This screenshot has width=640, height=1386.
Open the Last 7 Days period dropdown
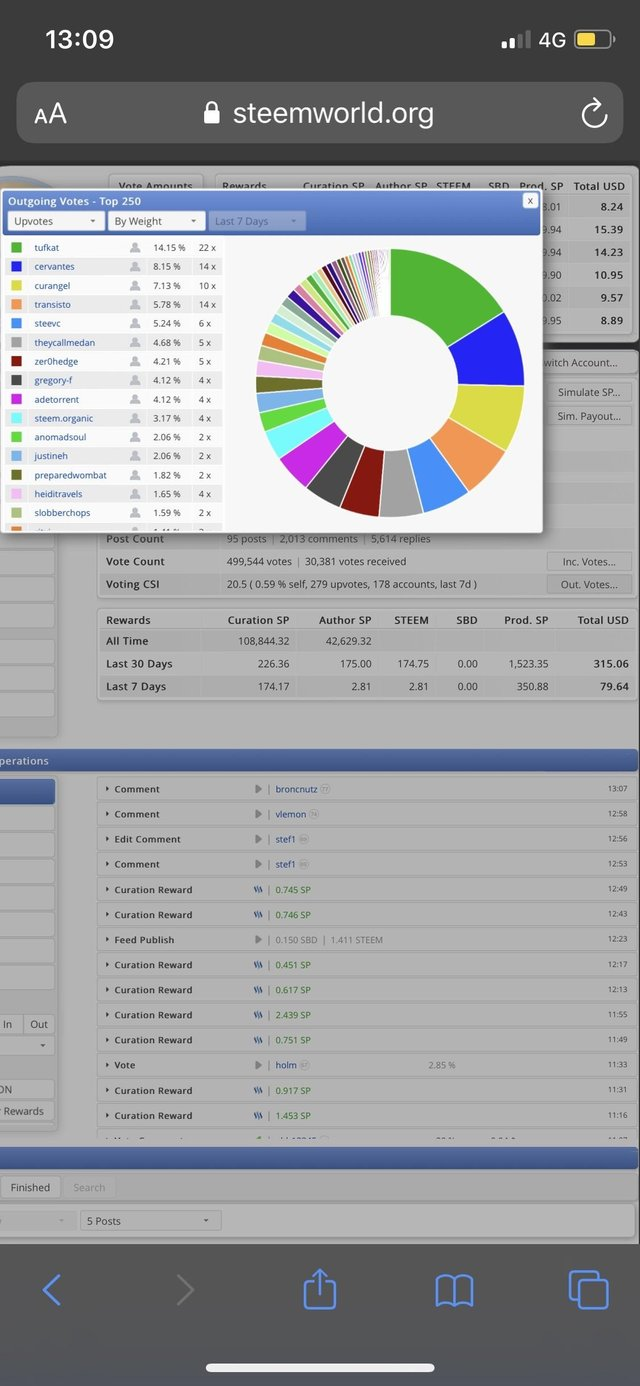(x=257, y=221)
